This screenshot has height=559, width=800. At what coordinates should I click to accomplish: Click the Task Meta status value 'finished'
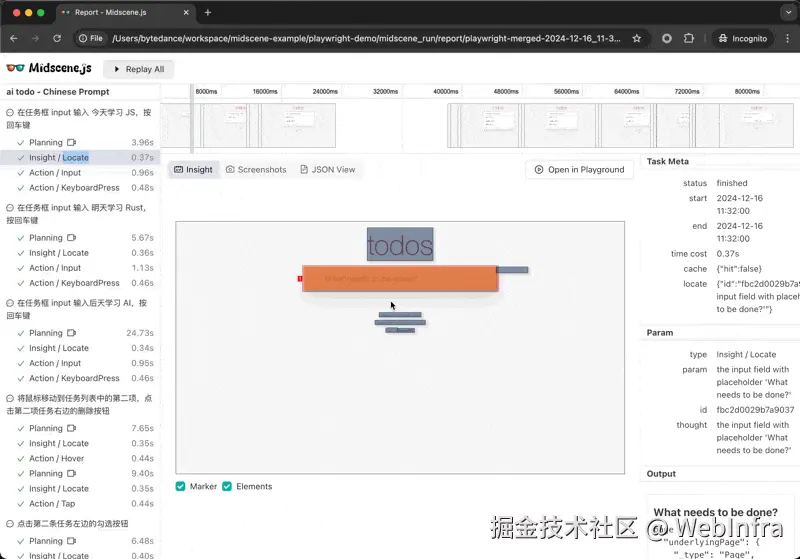[732, 183]
